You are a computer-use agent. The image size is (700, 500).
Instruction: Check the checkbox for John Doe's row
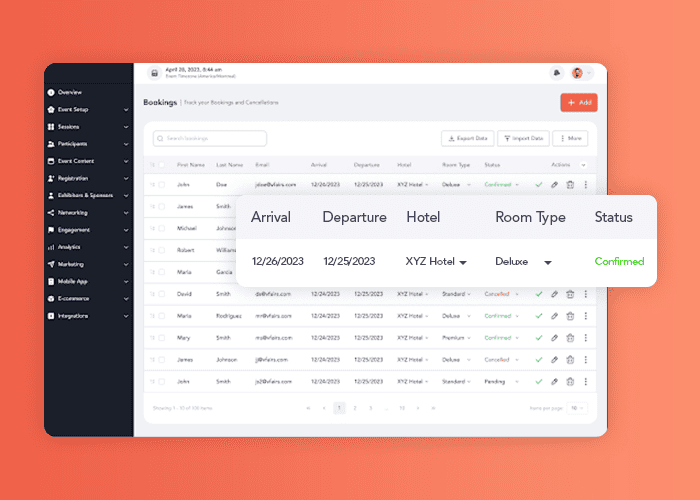(x=161, y=185)
